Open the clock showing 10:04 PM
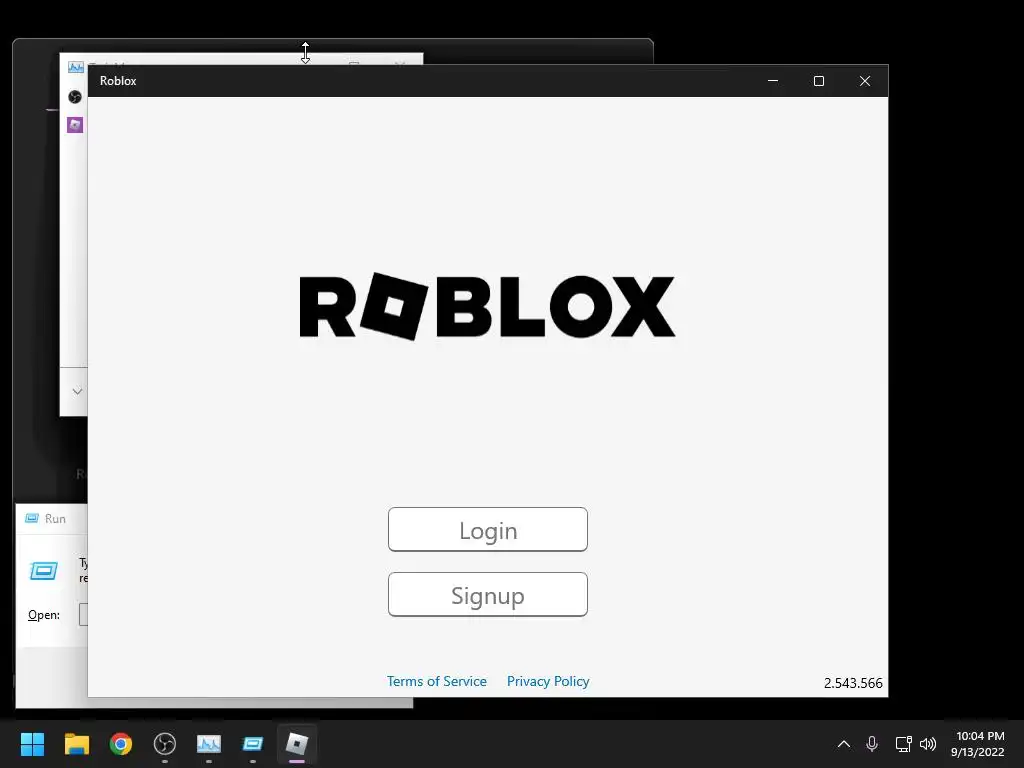Viewport: 1024px width, 768px height. (x=978, y=744)
